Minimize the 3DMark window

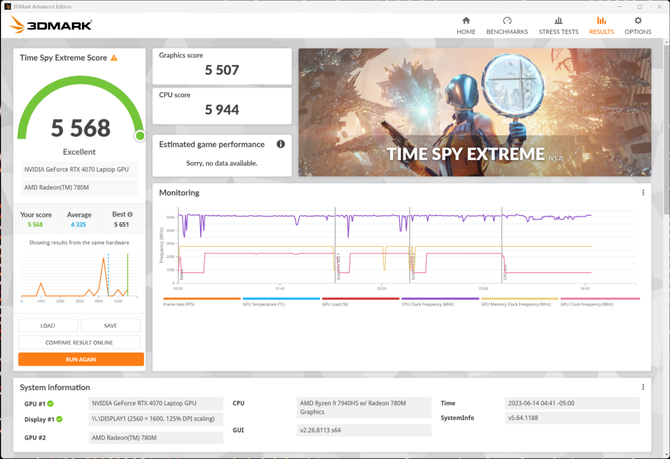tap(620, 6)
